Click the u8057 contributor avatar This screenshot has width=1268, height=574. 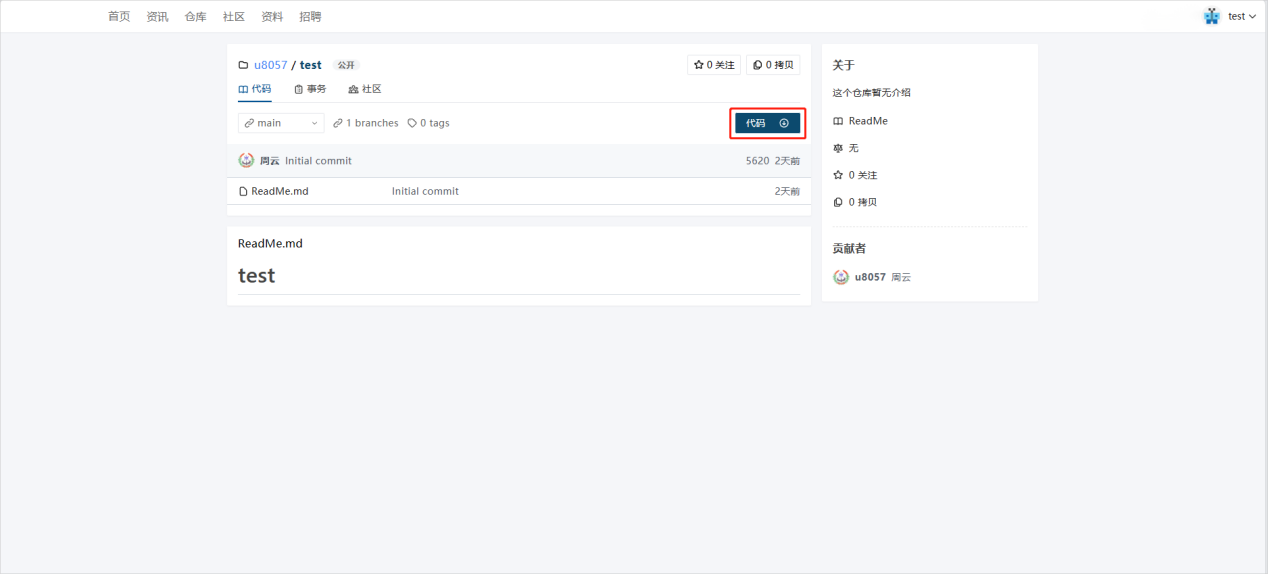(x=841, y=277)
